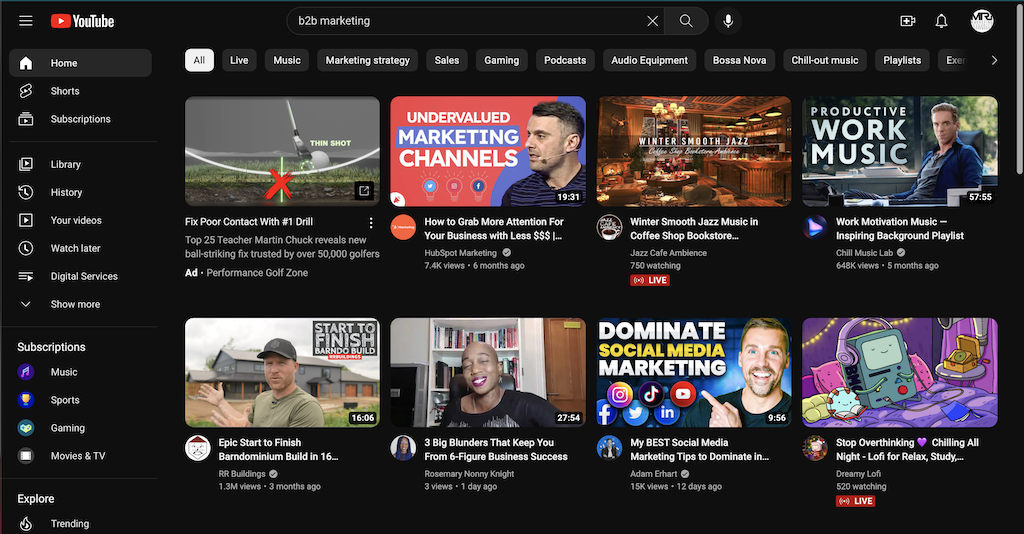Start voice search with microphone icon

728,21
